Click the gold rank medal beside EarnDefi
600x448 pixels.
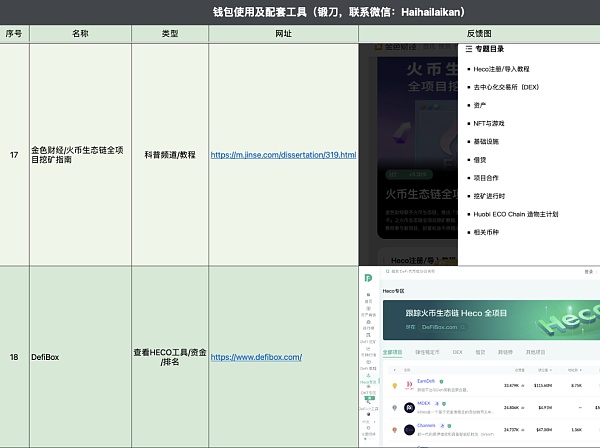(394, 385)
